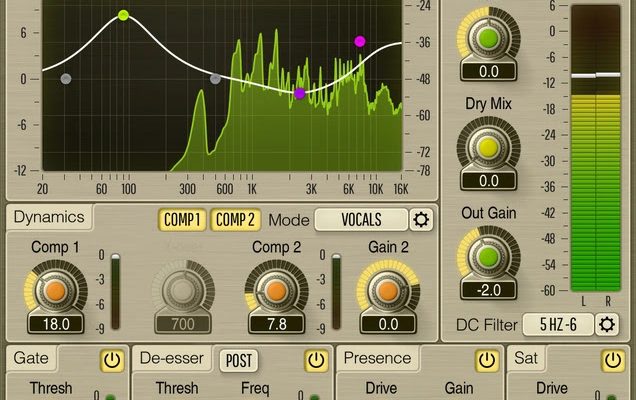Viewport: 636px width, 400px height.
Task: Select the purple EQ node near 3K
Action: [300, 94]
